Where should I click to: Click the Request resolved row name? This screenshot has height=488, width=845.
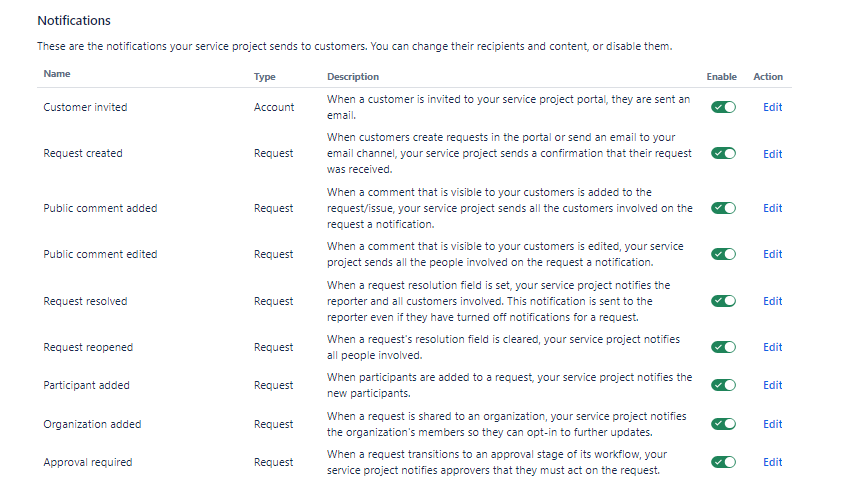click(85, 301)
